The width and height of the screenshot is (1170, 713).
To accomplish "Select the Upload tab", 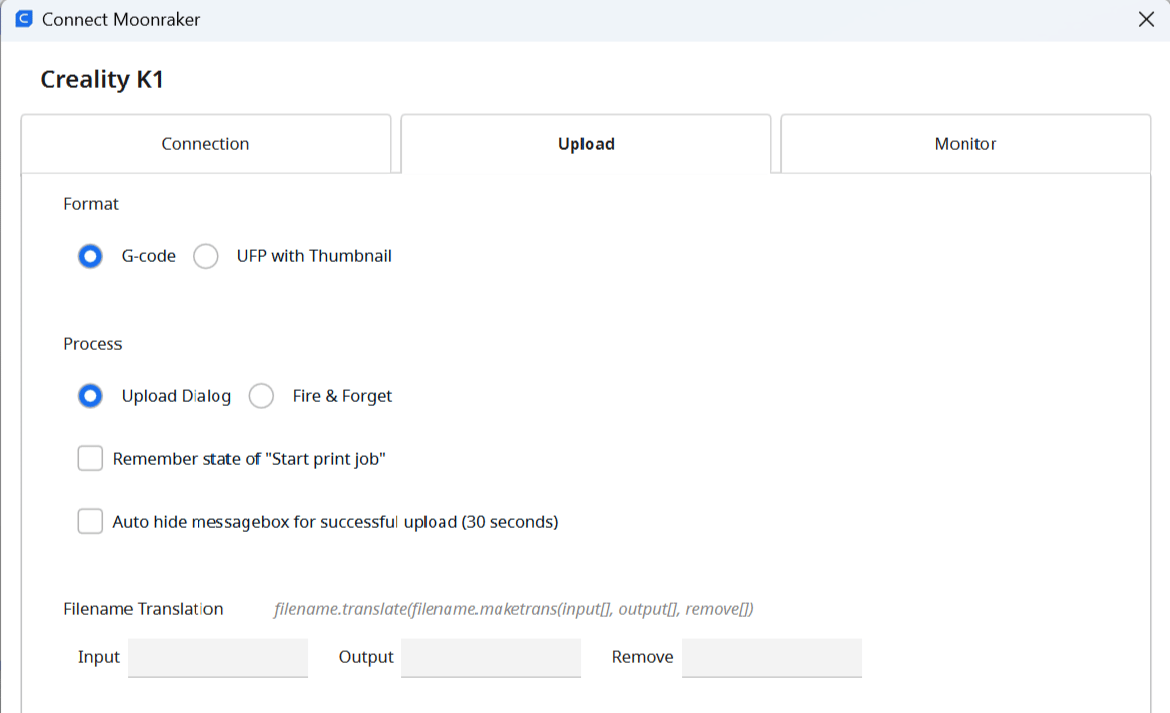I will tap(586, 144).
